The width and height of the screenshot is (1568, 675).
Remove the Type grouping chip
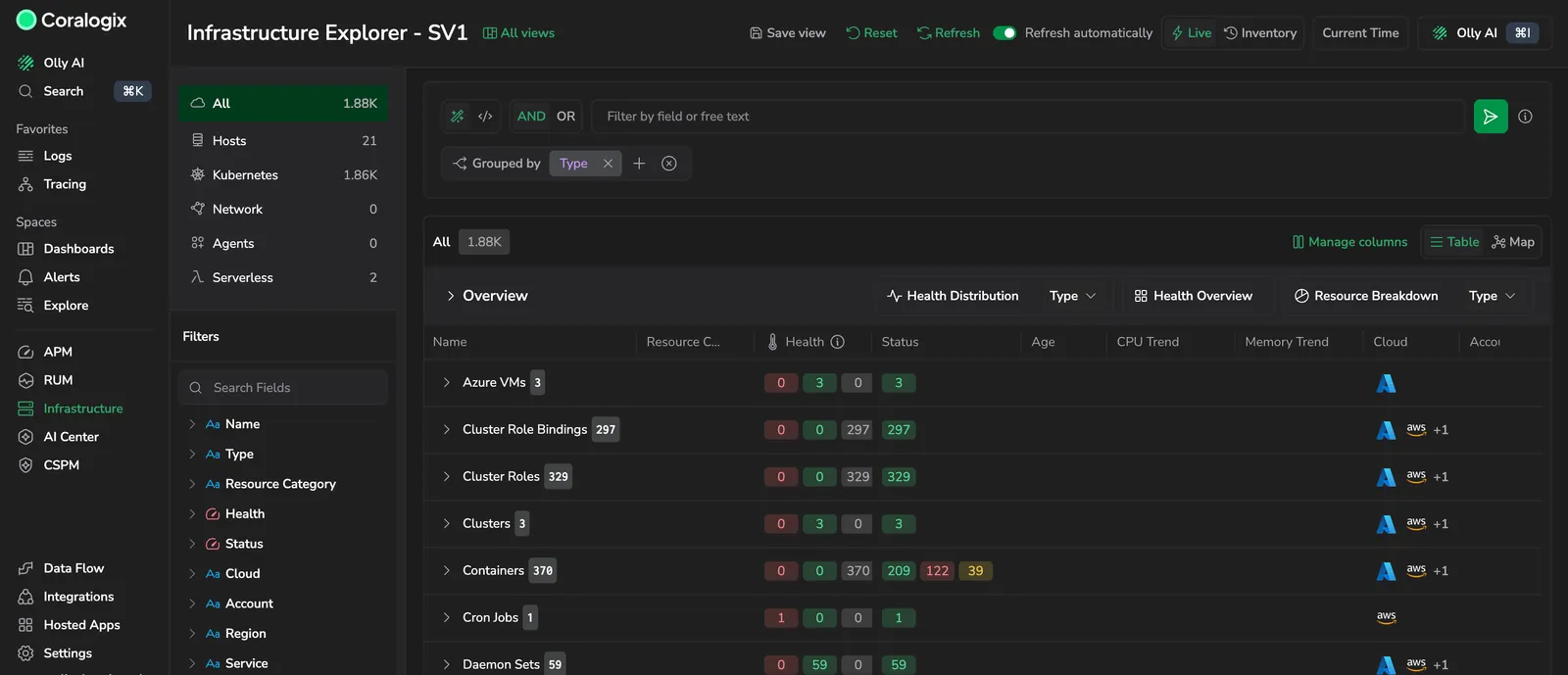608,164
